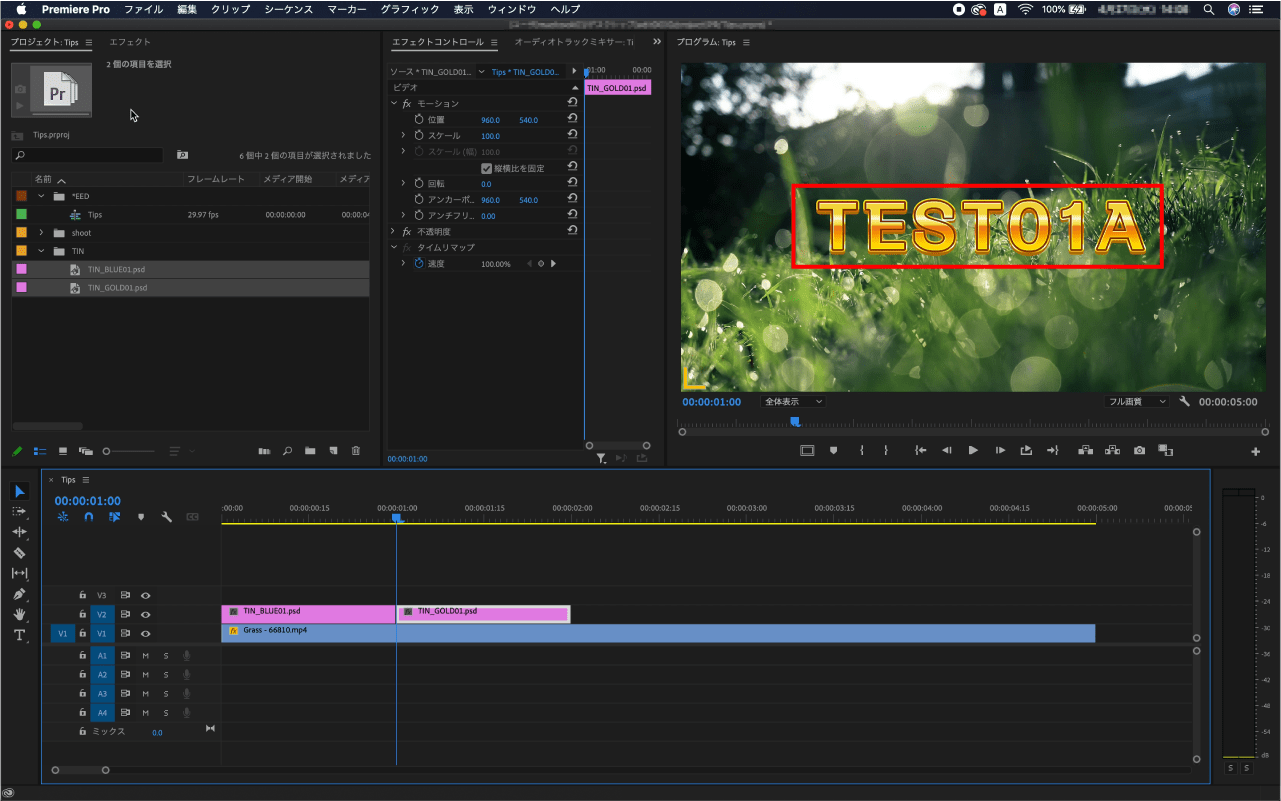This screenshot has width=1281, height=801.
Task: Open the シーケンス menu
Action: [x=289, y=9]
